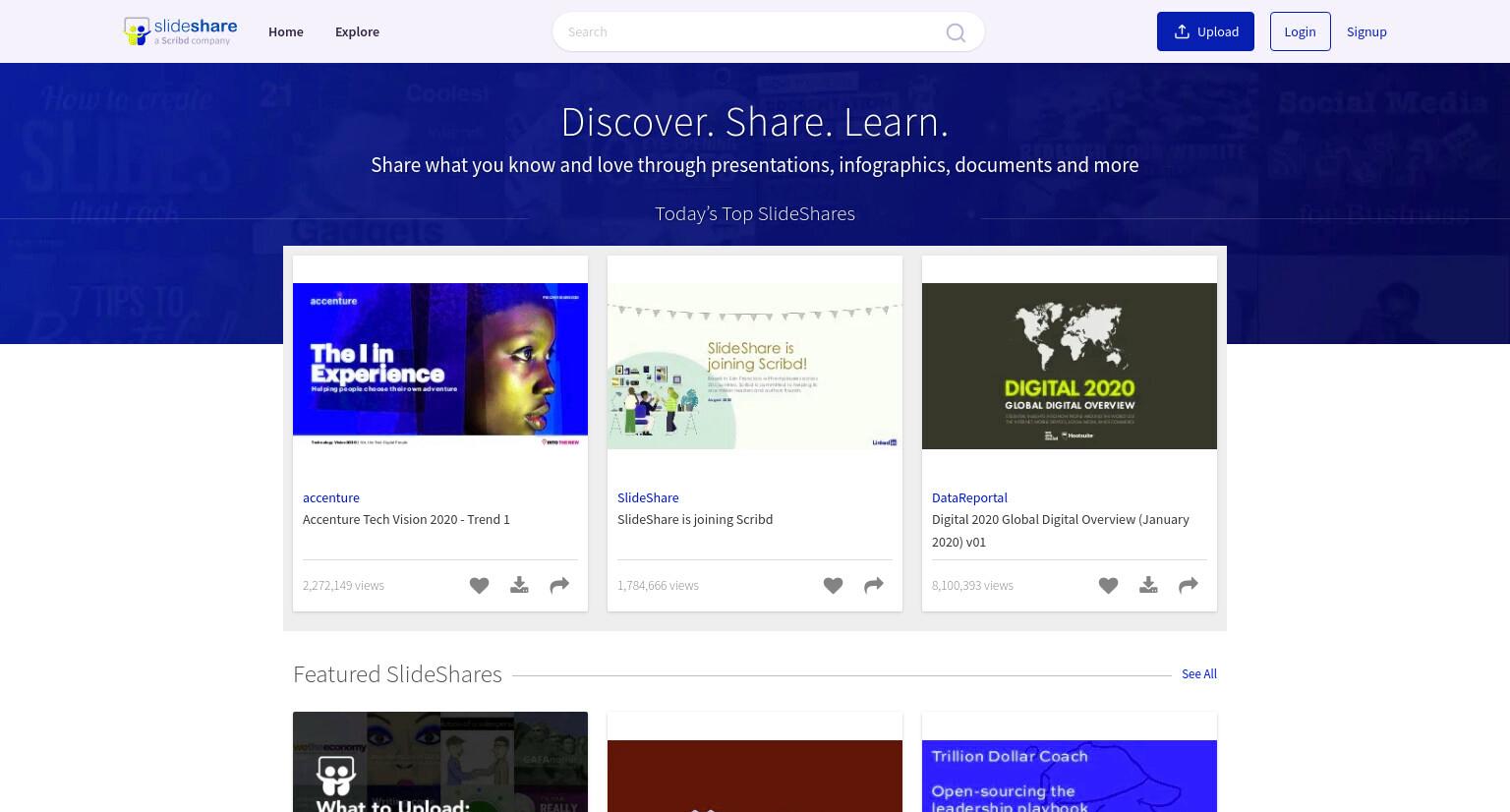Click the SlideShare logo
This screenshot has height=812, width=1510.
point(180,31)
